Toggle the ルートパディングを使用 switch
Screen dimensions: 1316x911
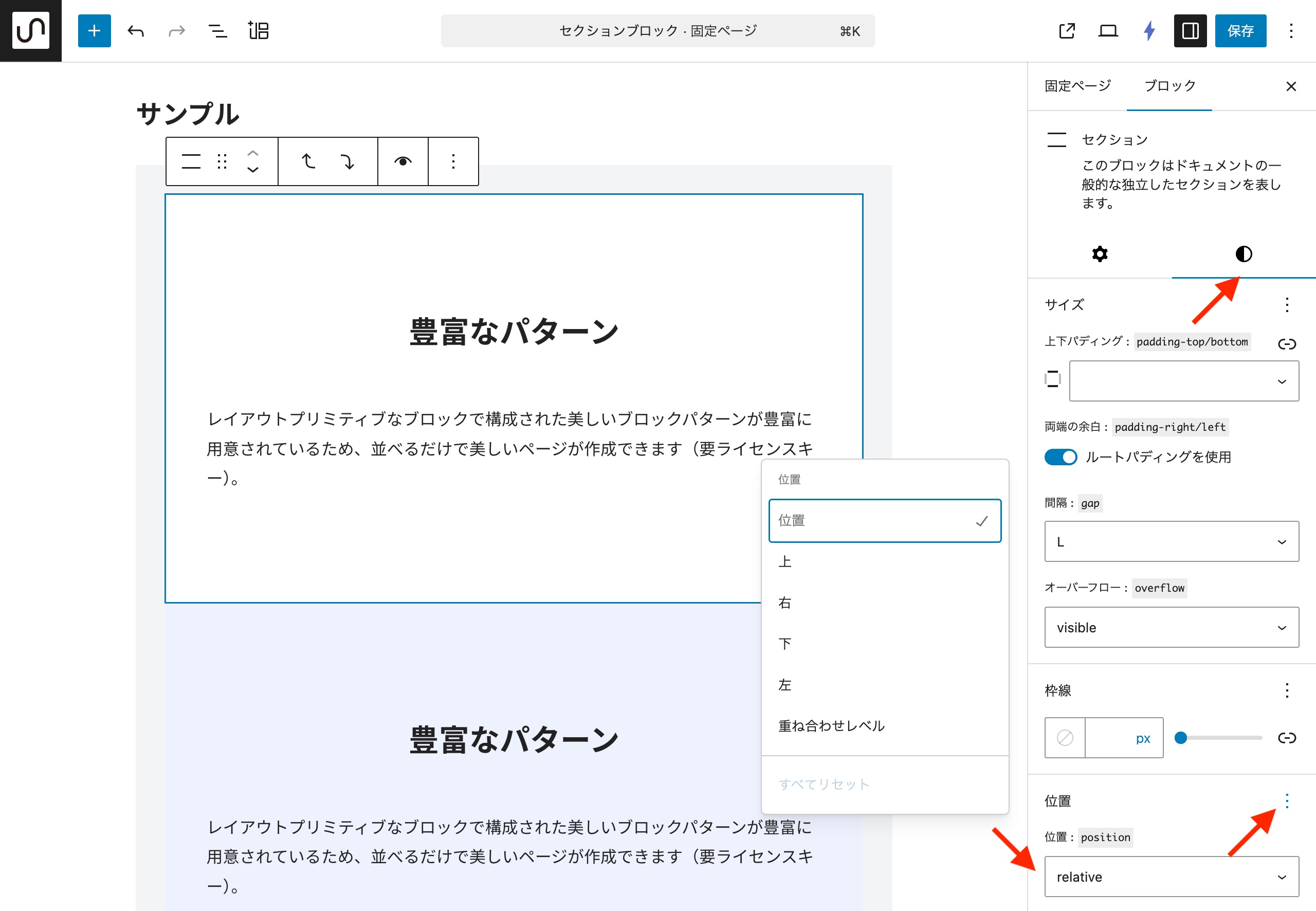click(x=1061, y=457)
